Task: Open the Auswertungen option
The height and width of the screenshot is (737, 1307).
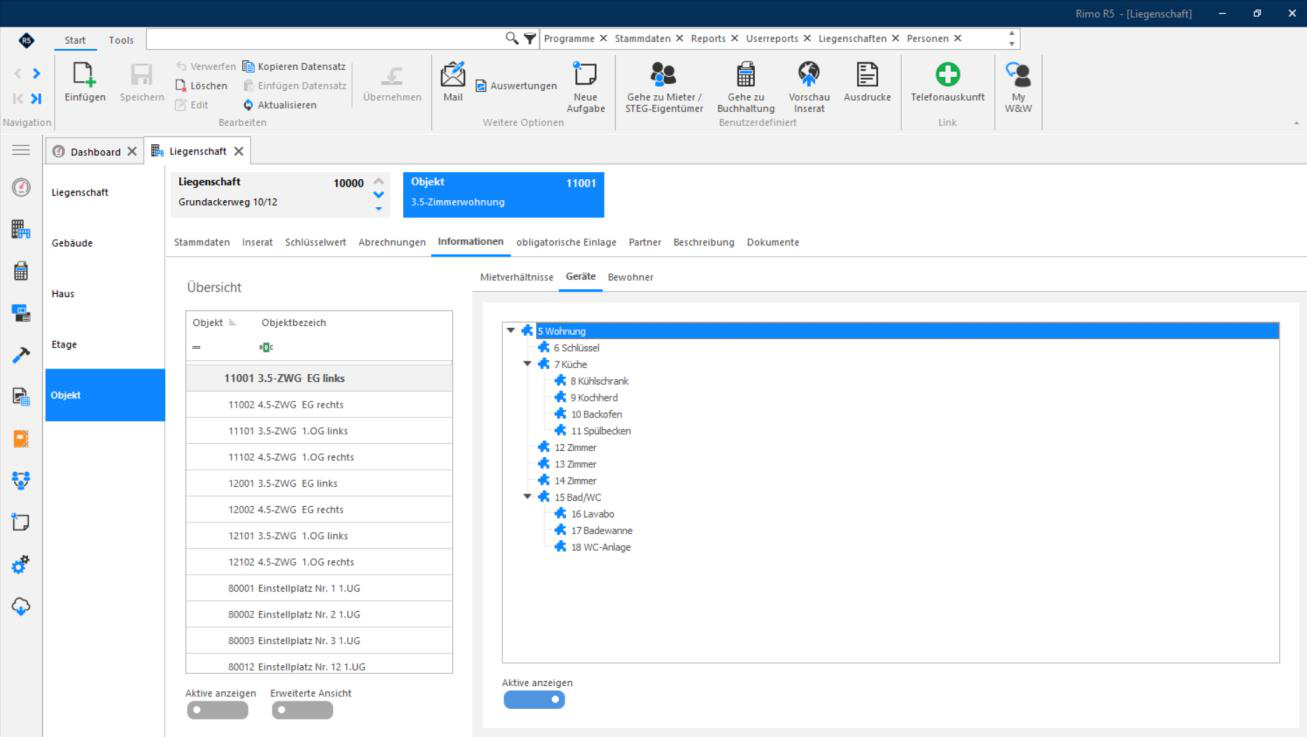Action: click(x=516, y=86)
